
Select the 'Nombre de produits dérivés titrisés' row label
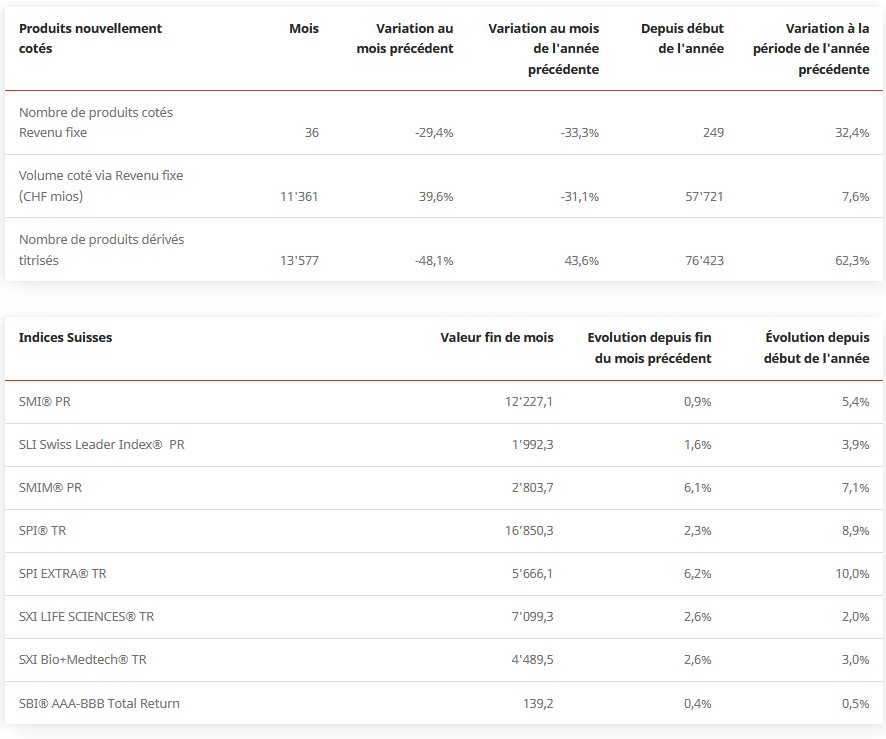pyautogui.click(x=101, y=250)
